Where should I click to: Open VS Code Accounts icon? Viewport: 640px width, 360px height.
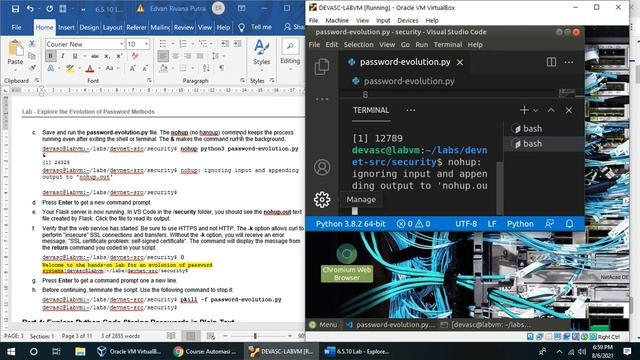pos(322,167)
